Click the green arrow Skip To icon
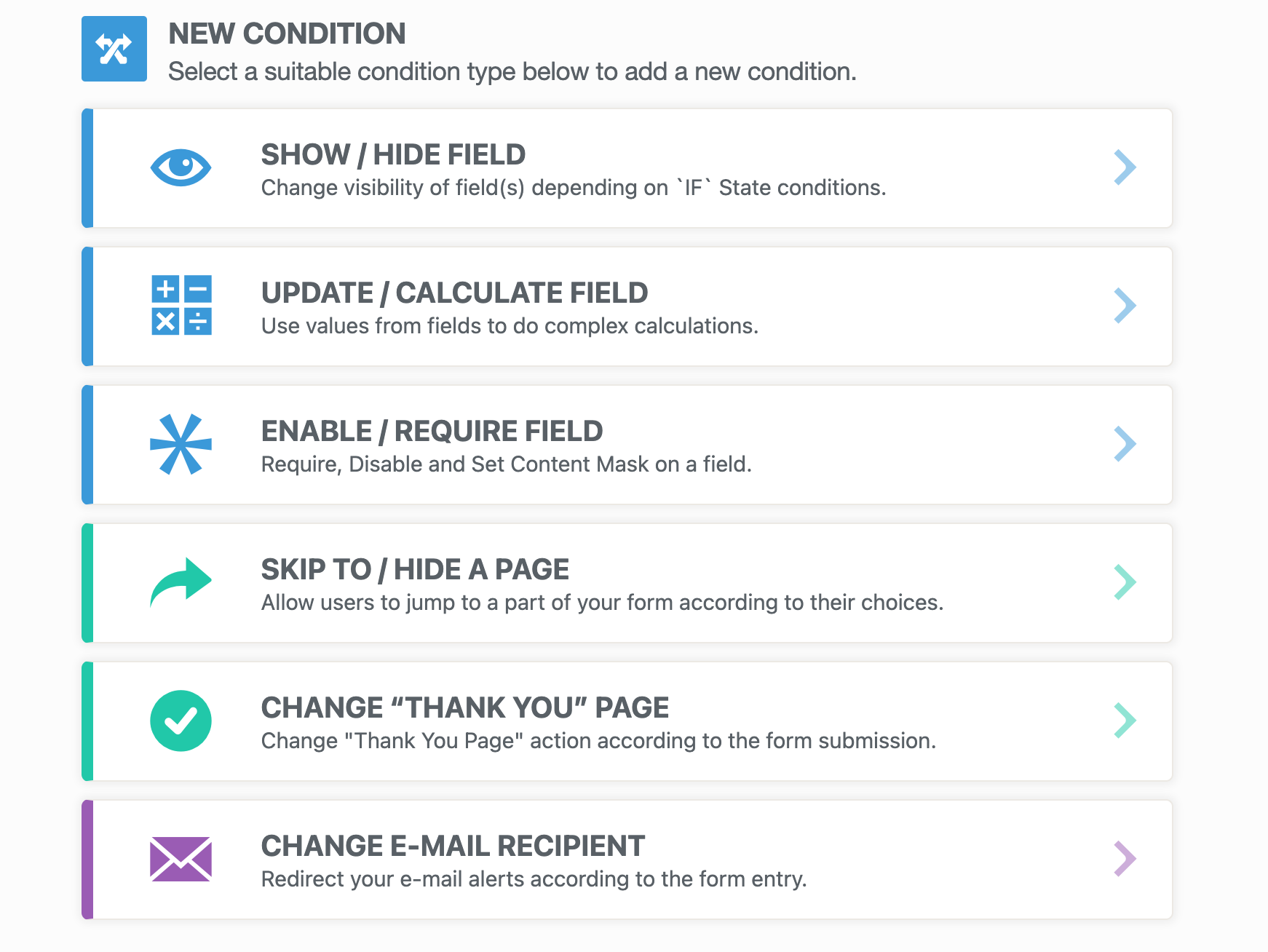This screenshot has width=1268, height=952. pyautogui.click(x=181, y=582)
